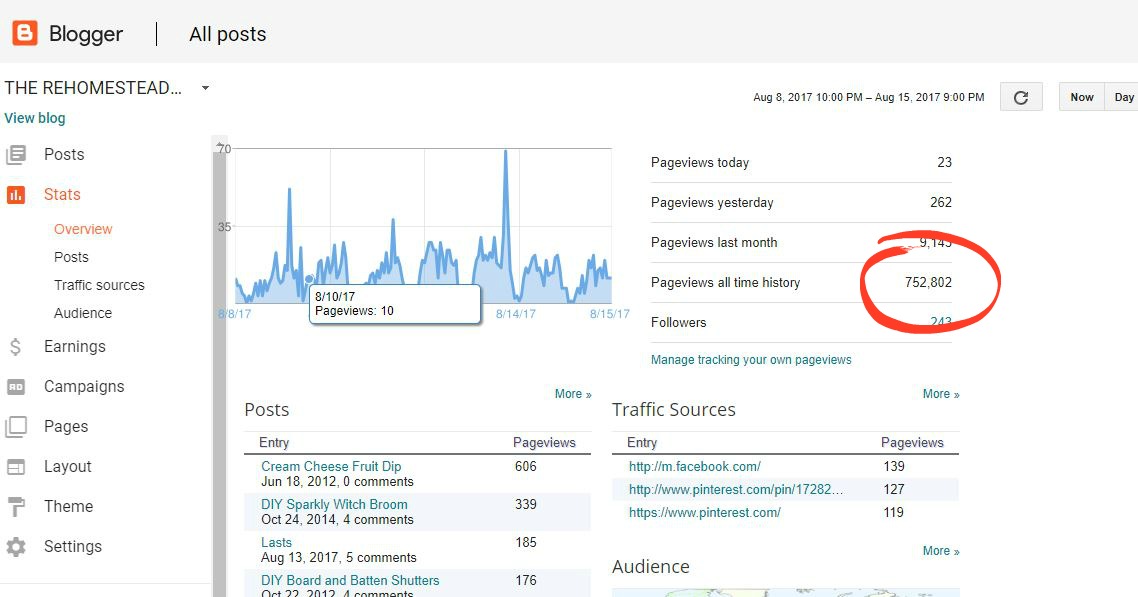Image resolution: width=1138 pixels, height=597 pixels.
Task: Open Earnings in the sidebar
Action: pyautogui.click(x=75, y=347)
